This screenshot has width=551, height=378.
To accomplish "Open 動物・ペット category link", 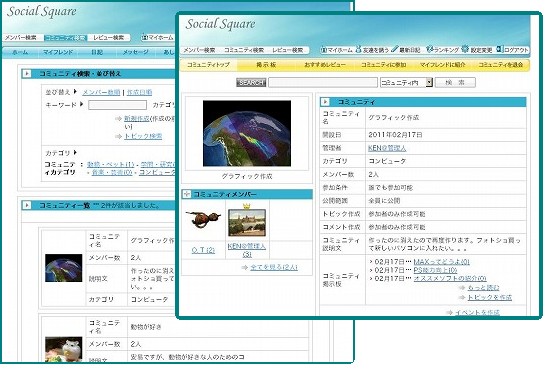I will click(x=111, y=164).
